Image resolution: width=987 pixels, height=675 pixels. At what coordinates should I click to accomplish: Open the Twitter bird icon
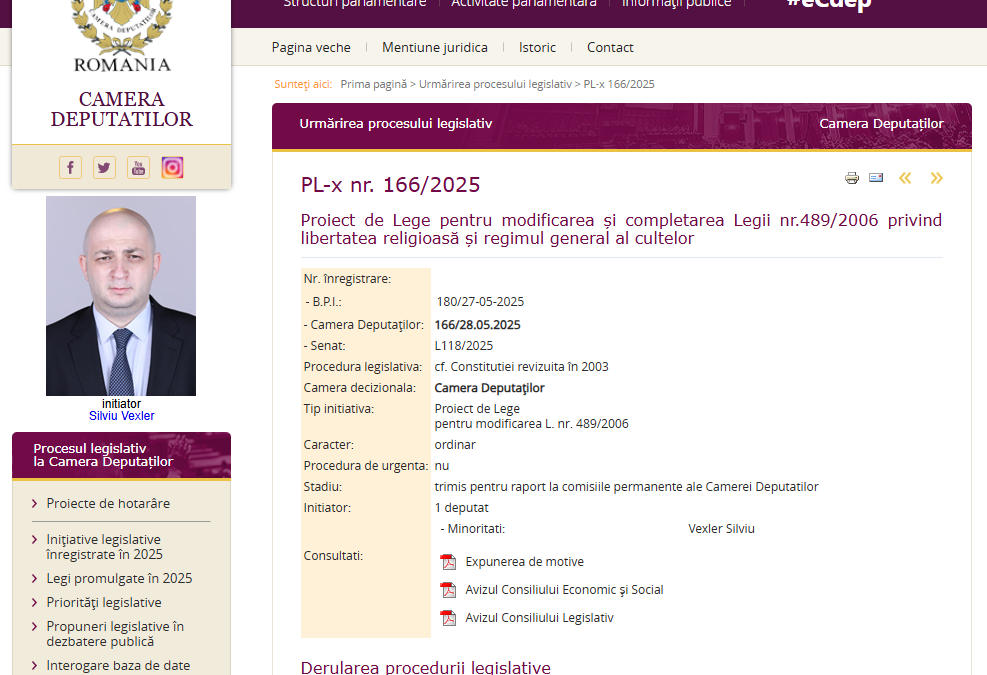[104, 167]
